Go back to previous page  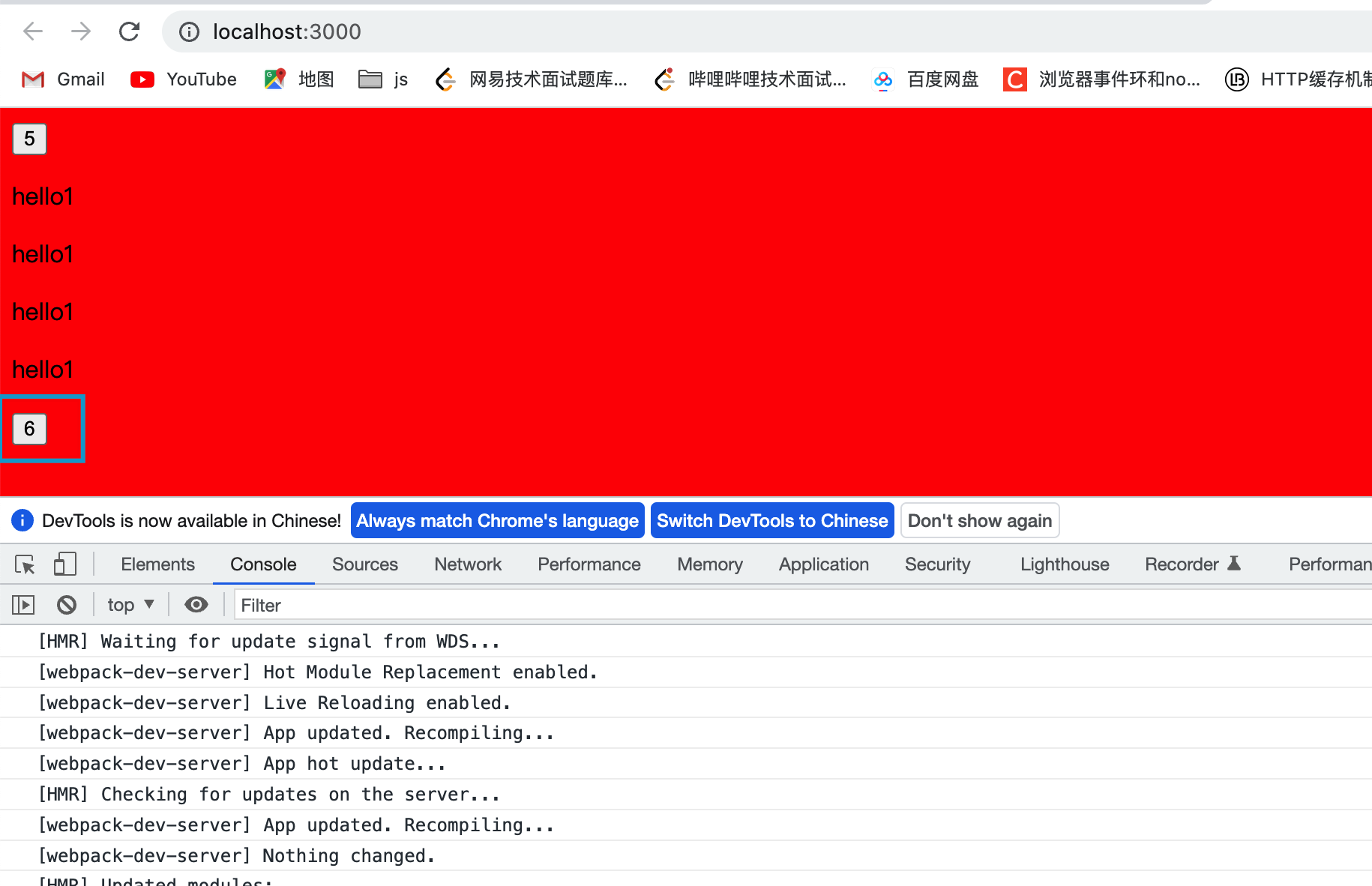[x=33, y=31]
